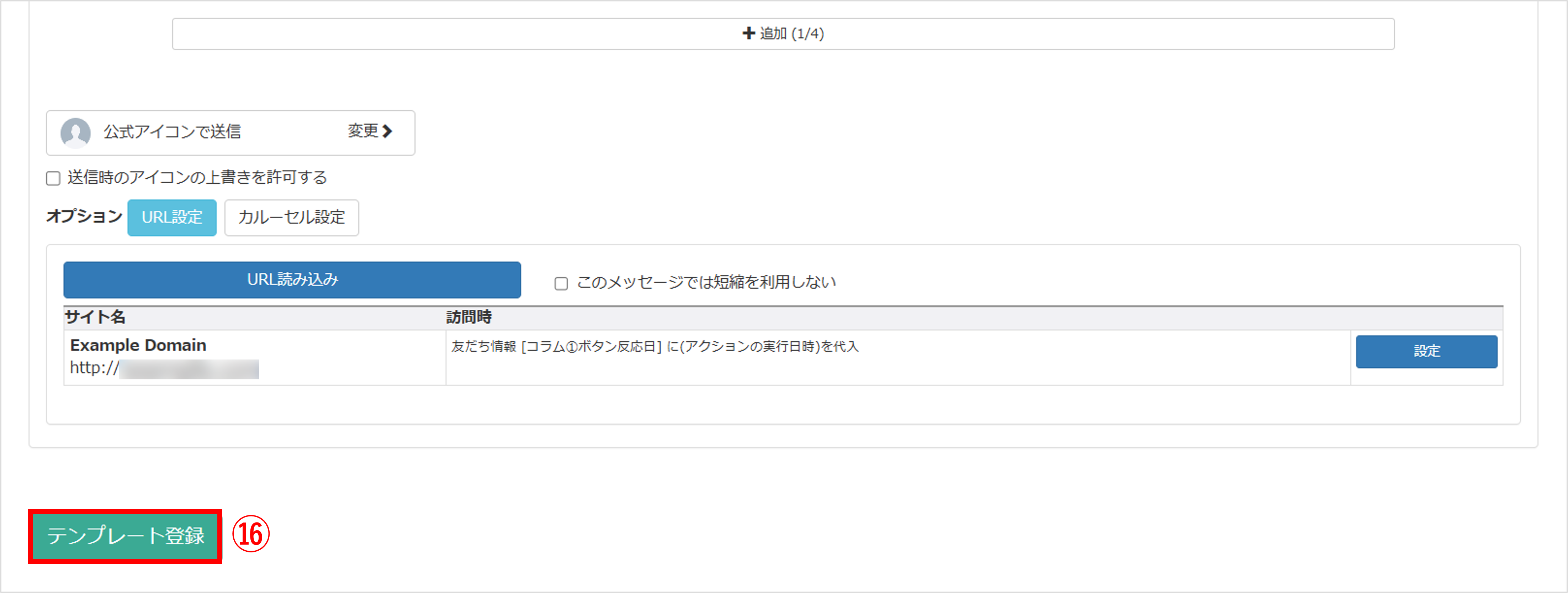Click the circled number 16 marker

251,534
